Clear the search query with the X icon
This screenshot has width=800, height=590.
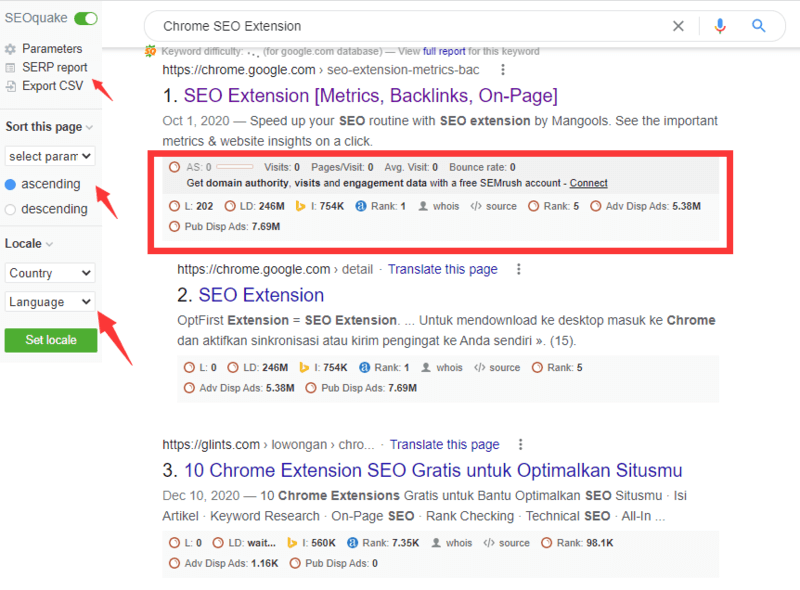[678, 26]
